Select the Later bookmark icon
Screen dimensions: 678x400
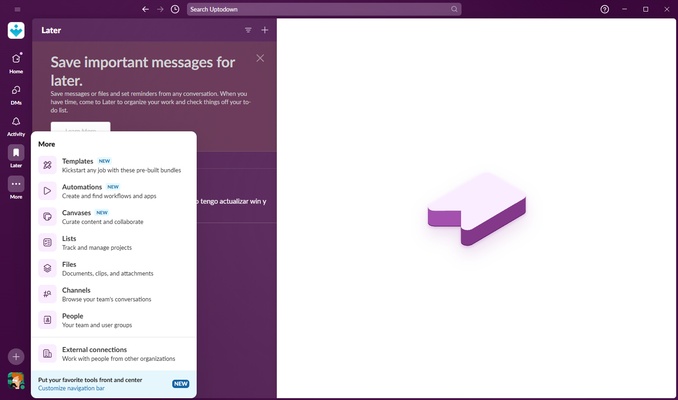click(x=16, y=153)
